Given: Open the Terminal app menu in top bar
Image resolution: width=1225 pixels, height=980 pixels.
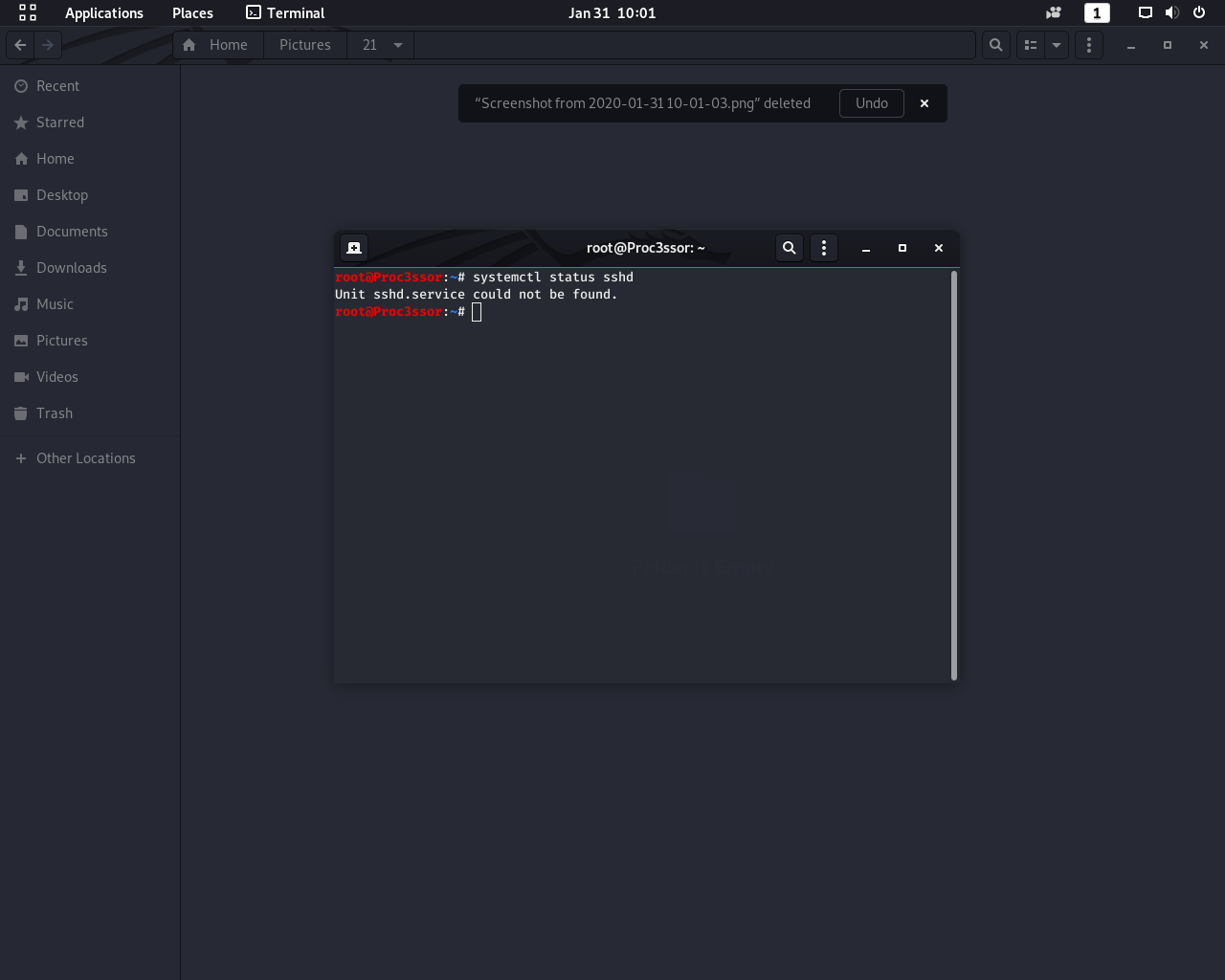Looking at the screenshot, I should coord(285,12).
